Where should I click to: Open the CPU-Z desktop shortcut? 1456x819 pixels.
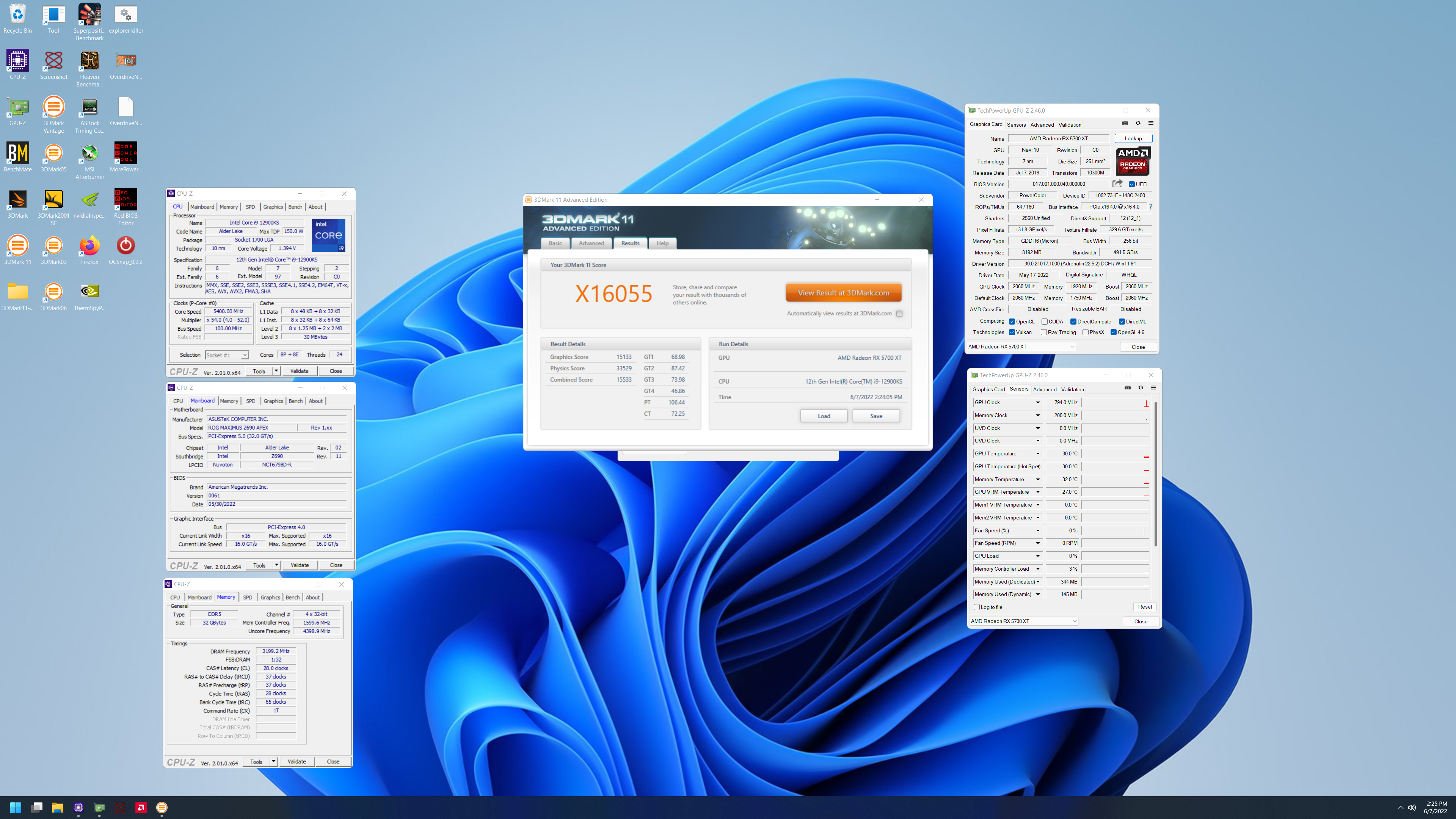17,65
